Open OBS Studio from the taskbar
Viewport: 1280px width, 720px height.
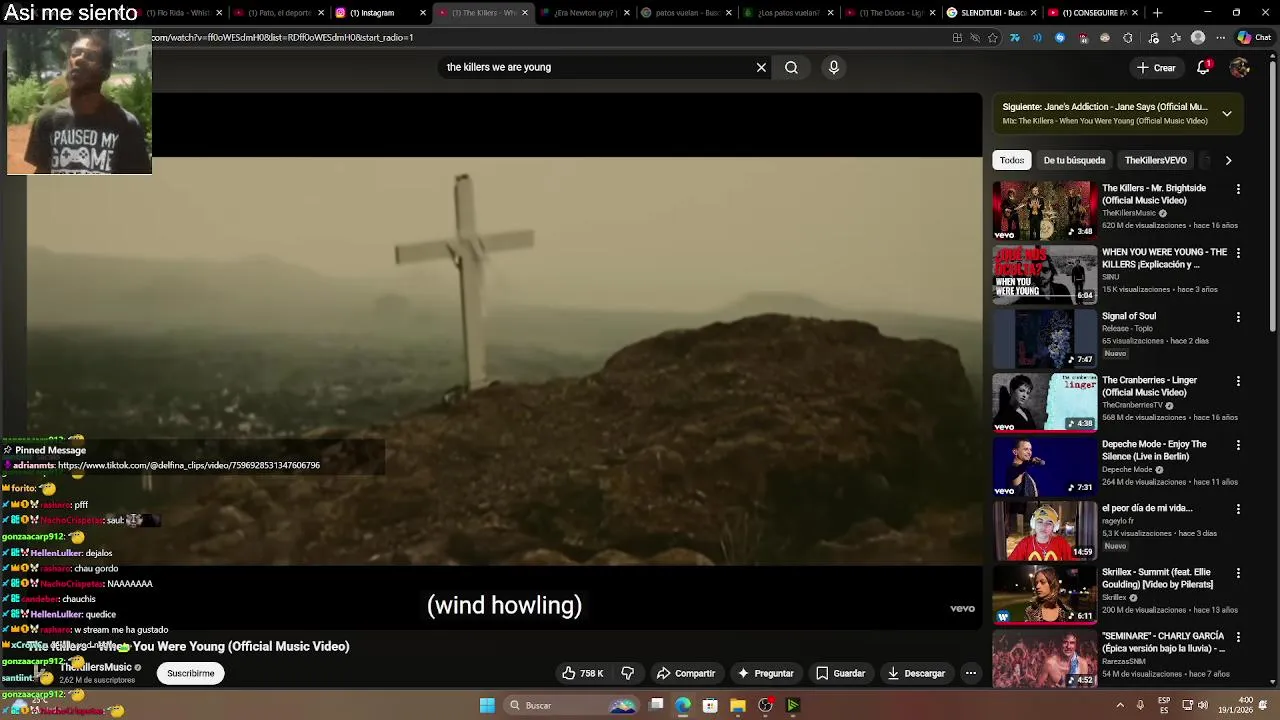coord(765,705)
